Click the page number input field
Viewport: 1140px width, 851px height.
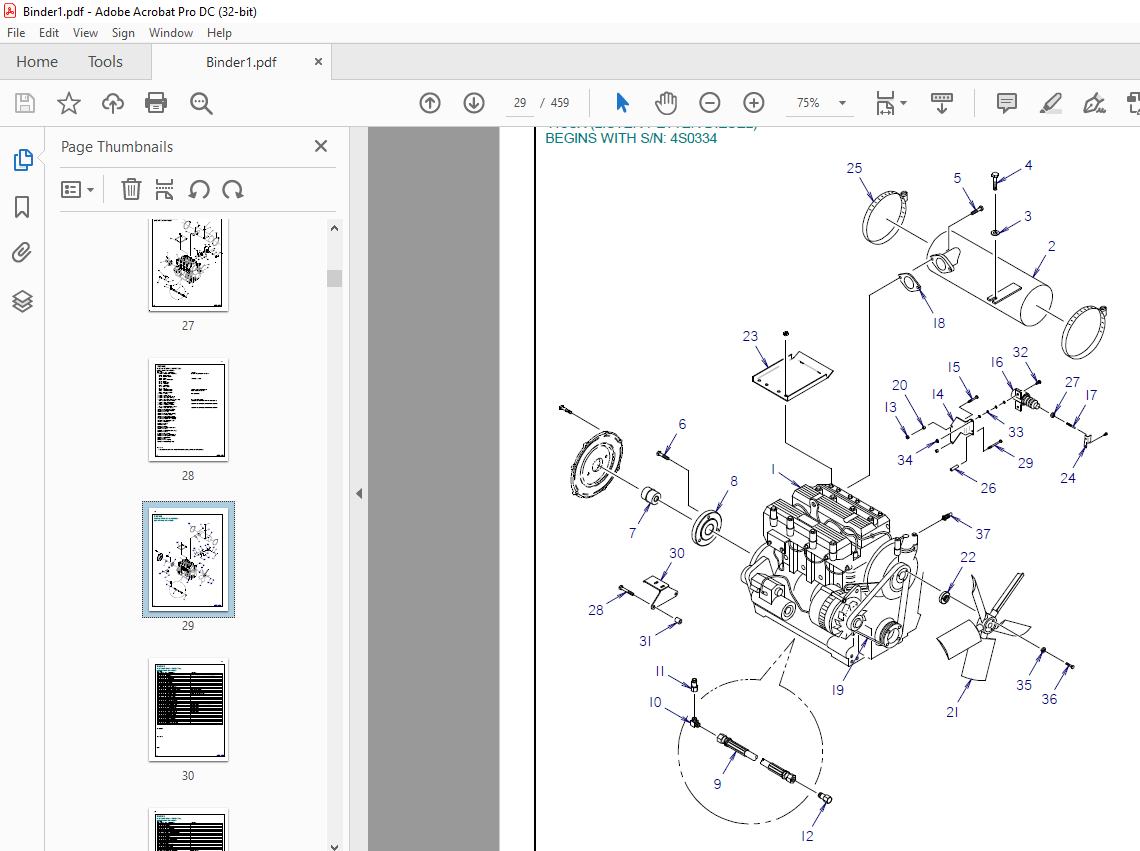click(x=519, y=103)
